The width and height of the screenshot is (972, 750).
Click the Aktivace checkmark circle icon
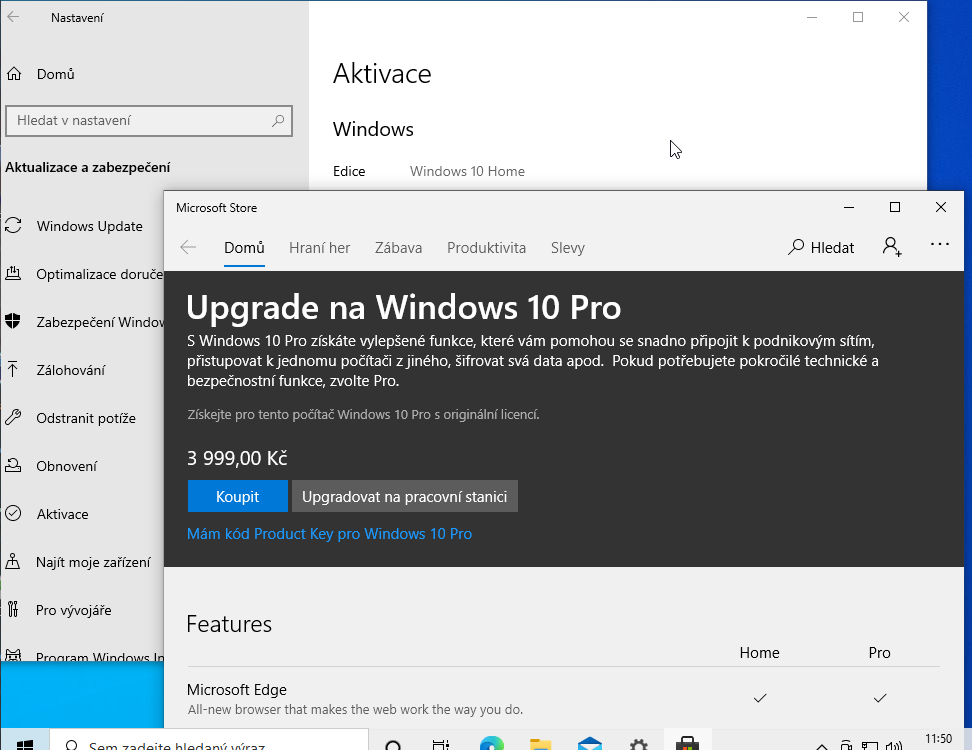point(13,513)
